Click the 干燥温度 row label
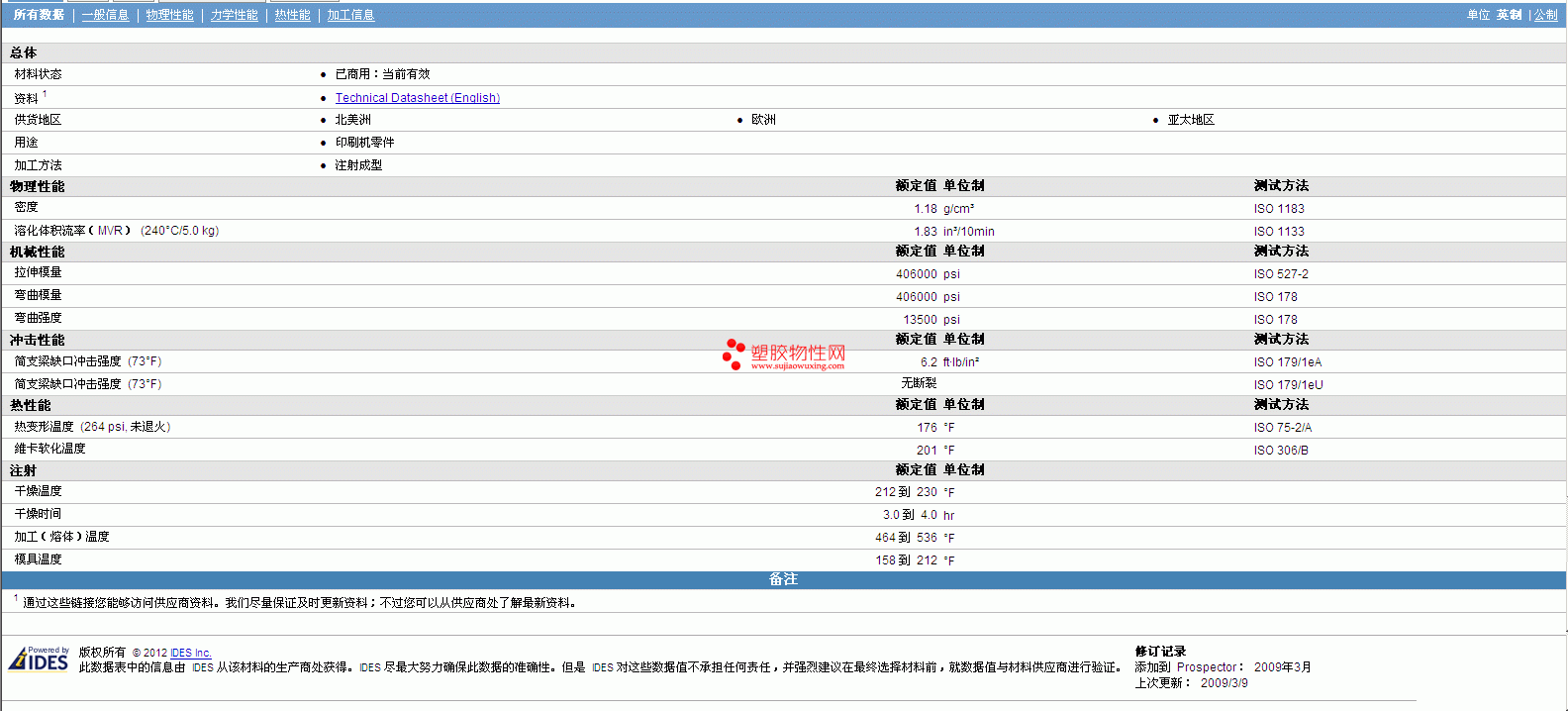Viewport: 1568px width, 711px height. click(x=38, y=491)
